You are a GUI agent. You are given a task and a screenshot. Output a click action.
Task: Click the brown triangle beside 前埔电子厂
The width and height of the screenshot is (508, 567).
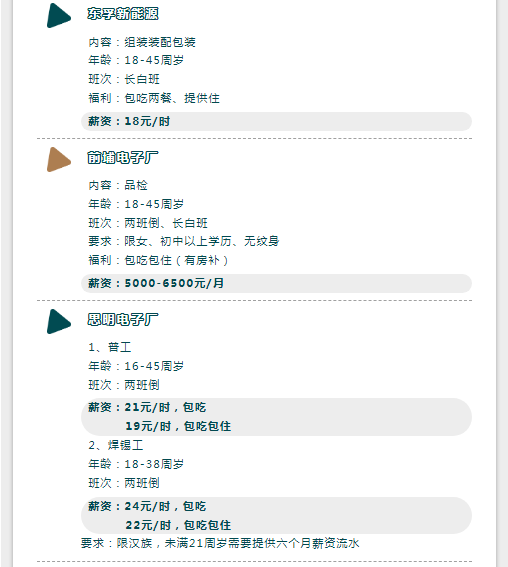pos(59,159)
